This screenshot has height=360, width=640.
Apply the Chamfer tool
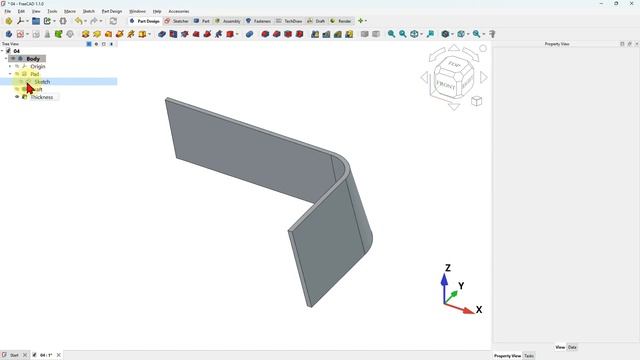coord(277,34)
